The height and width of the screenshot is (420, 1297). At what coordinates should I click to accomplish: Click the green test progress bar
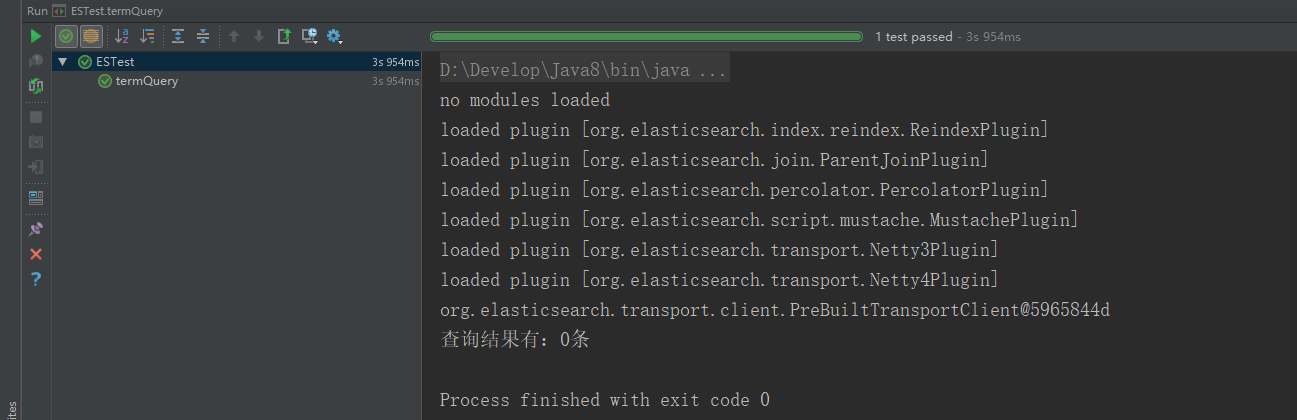pos(646,37)
